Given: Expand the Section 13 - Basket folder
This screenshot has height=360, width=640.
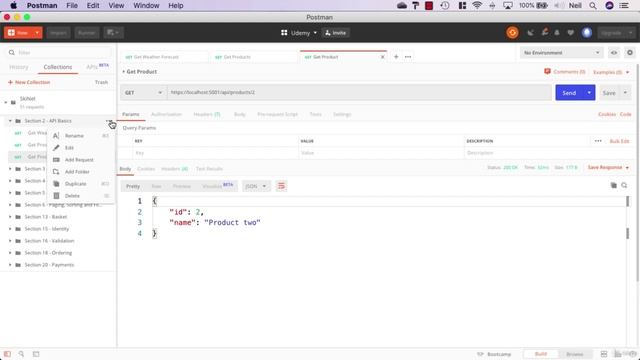Looking at the screenshot, I should (x=10, y=217).
